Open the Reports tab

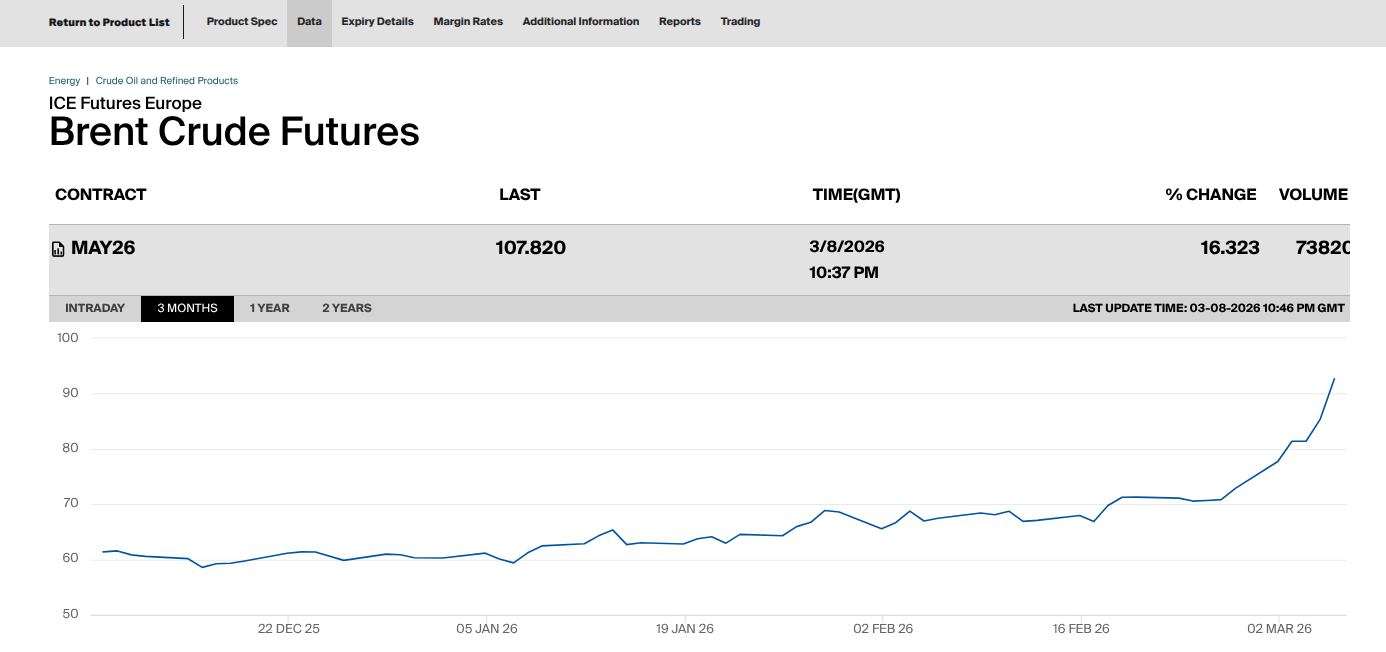click(x=679, y=22)
